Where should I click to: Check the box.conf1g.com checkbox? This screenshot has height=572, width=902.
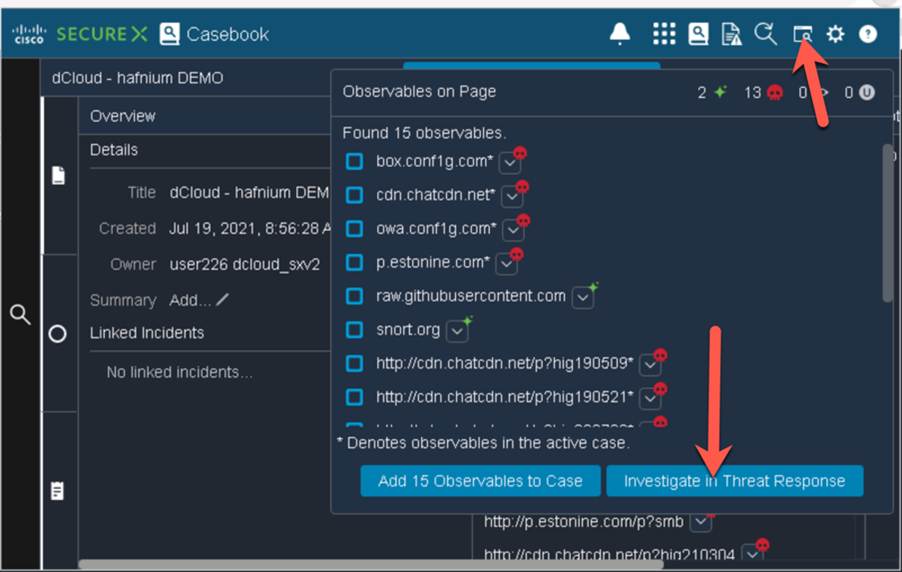pos(354,161)
